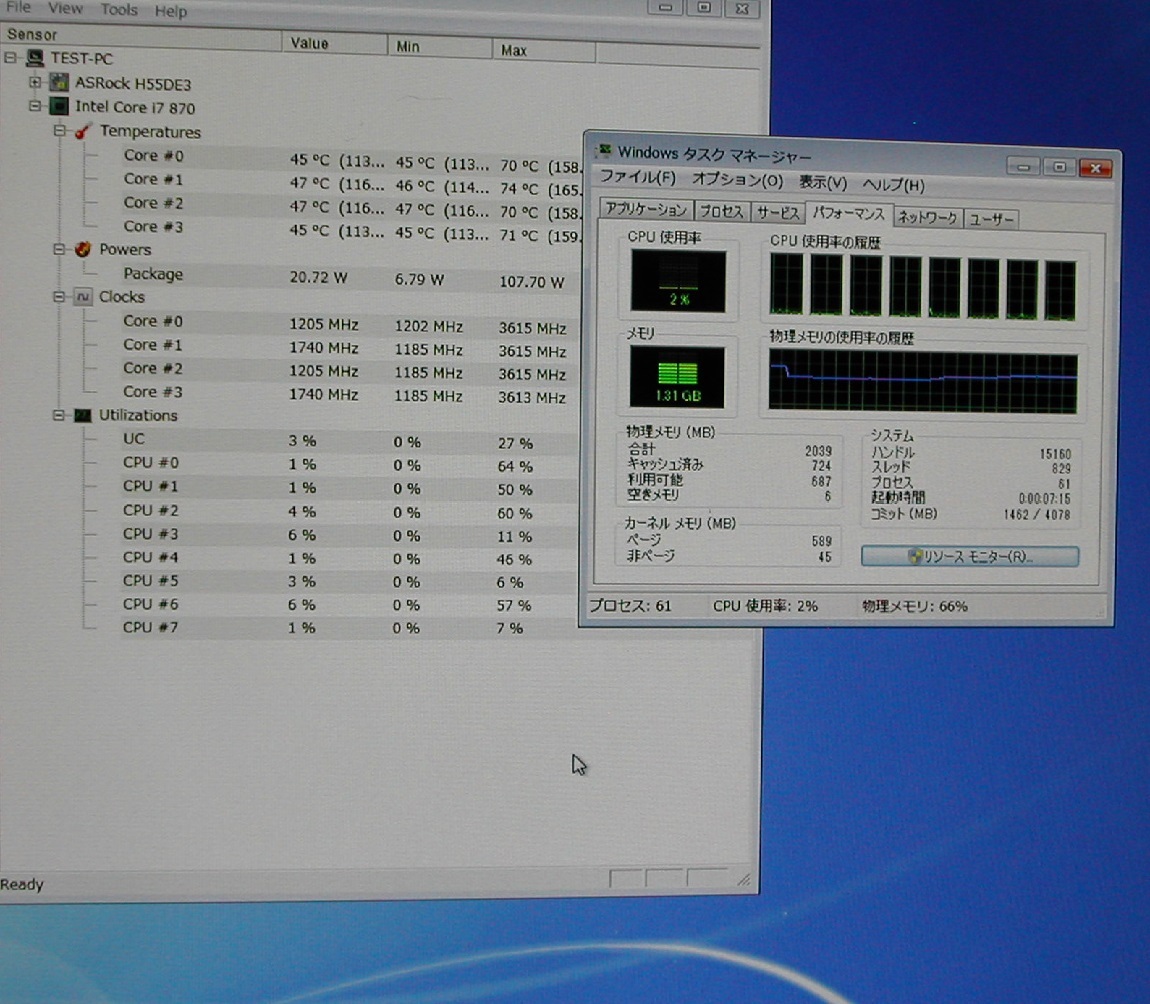
Task: Click the ASRock H55DE3 motherboard icon
Action: 59,82
